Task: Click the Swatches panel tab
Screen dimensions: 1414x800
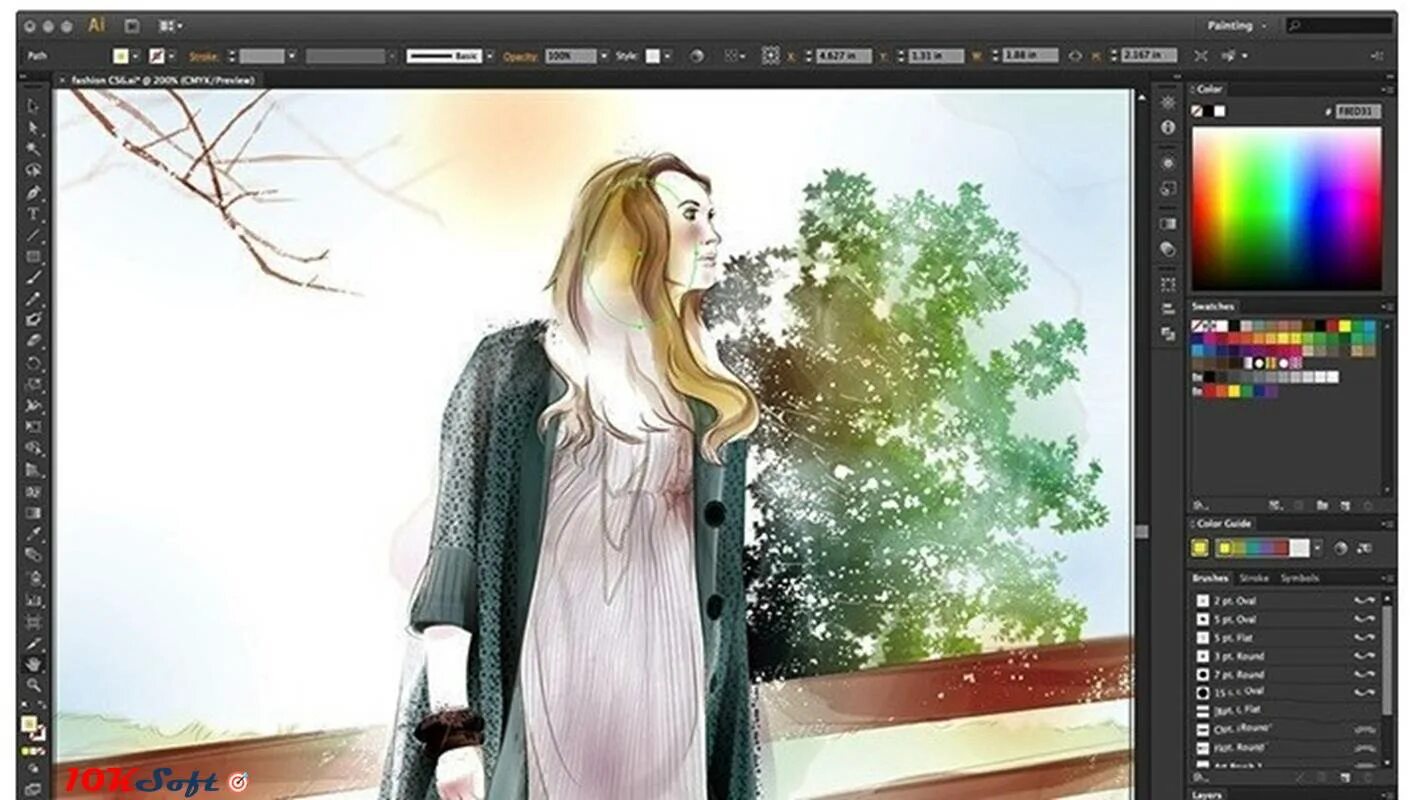Action: point(1213,306)
